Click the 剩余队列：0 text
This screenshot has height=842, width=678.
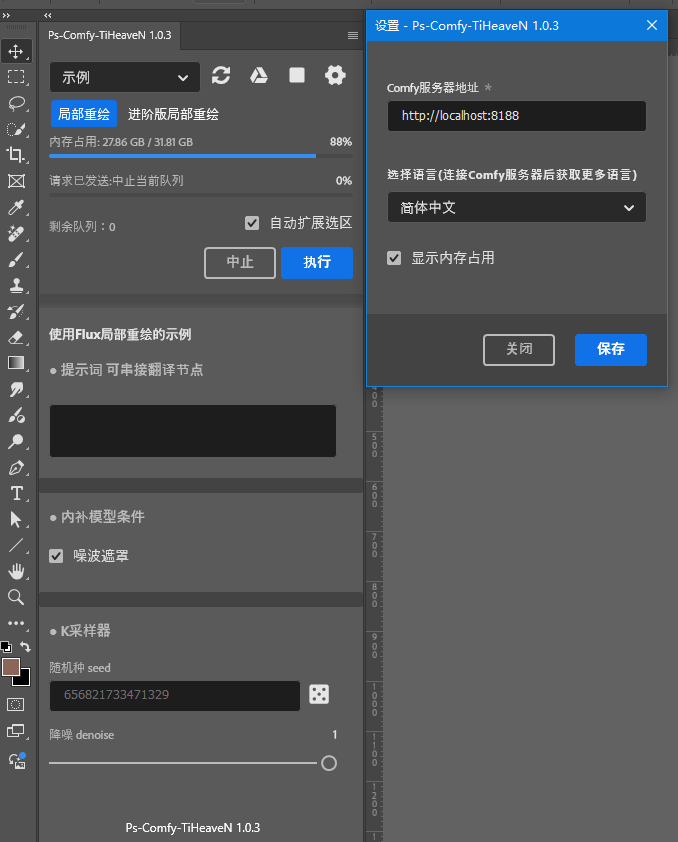pyautogui.click(x=82, y=227)
